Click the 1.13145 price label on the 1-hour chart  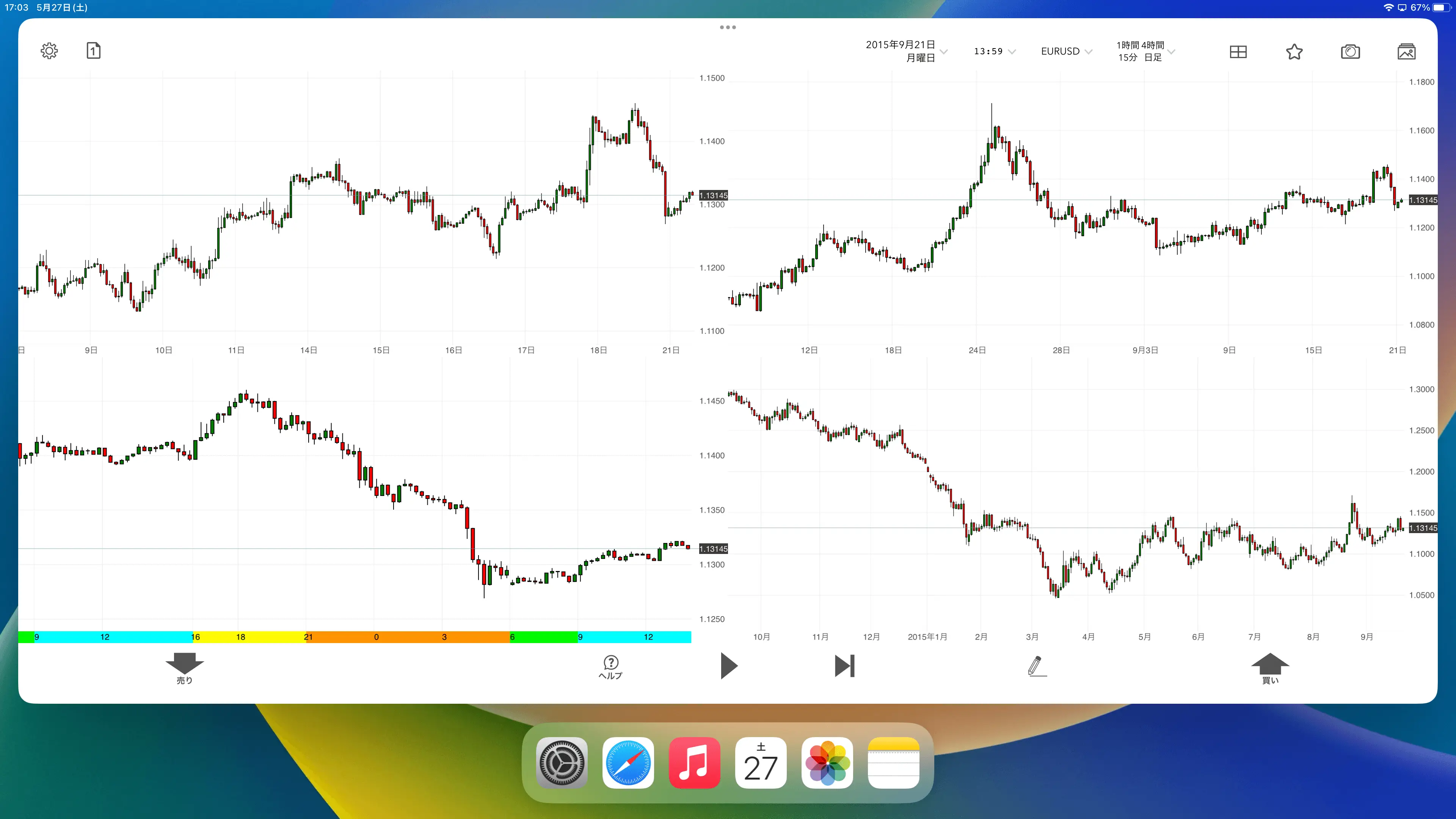click(x=713, y=196)
